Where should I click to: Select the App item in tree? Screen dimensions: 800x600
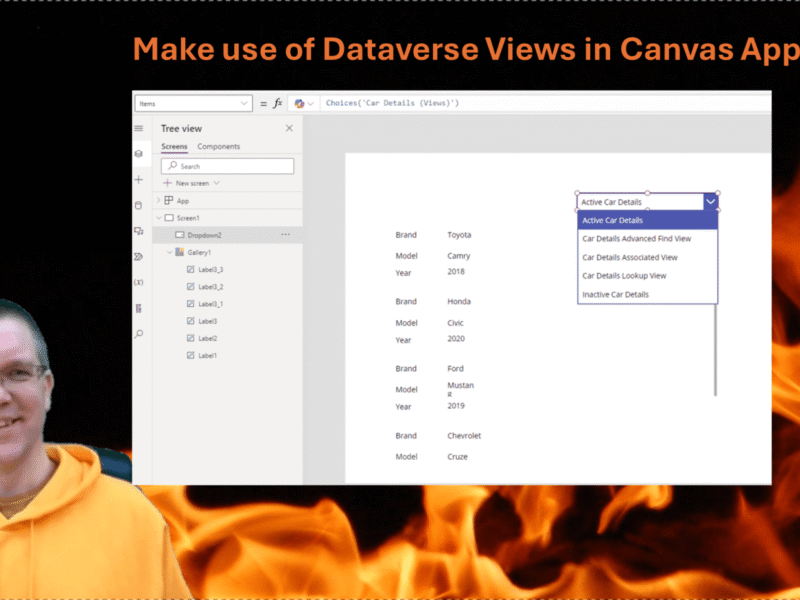click(x=183, y=201)
